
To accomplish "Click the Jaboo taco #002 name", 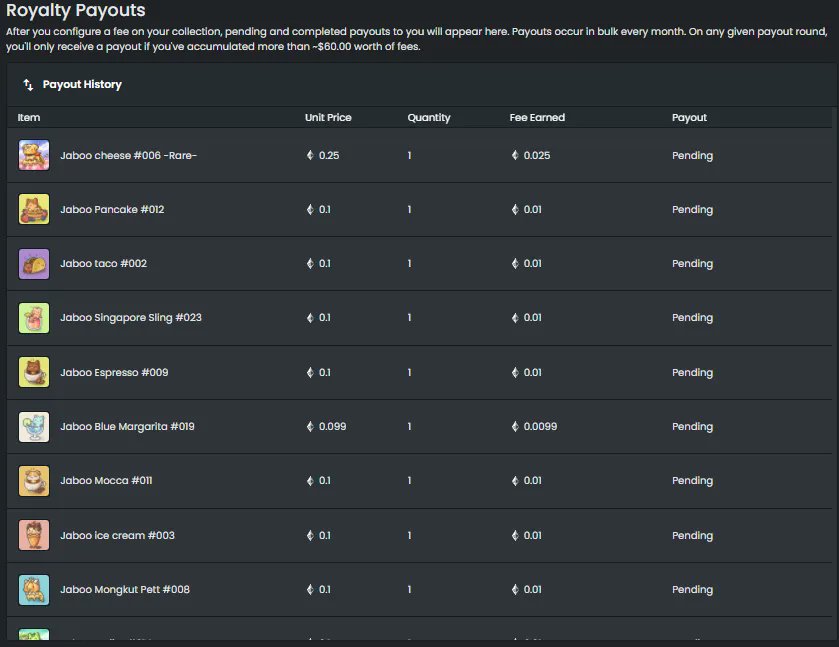I will click(103, 263).
